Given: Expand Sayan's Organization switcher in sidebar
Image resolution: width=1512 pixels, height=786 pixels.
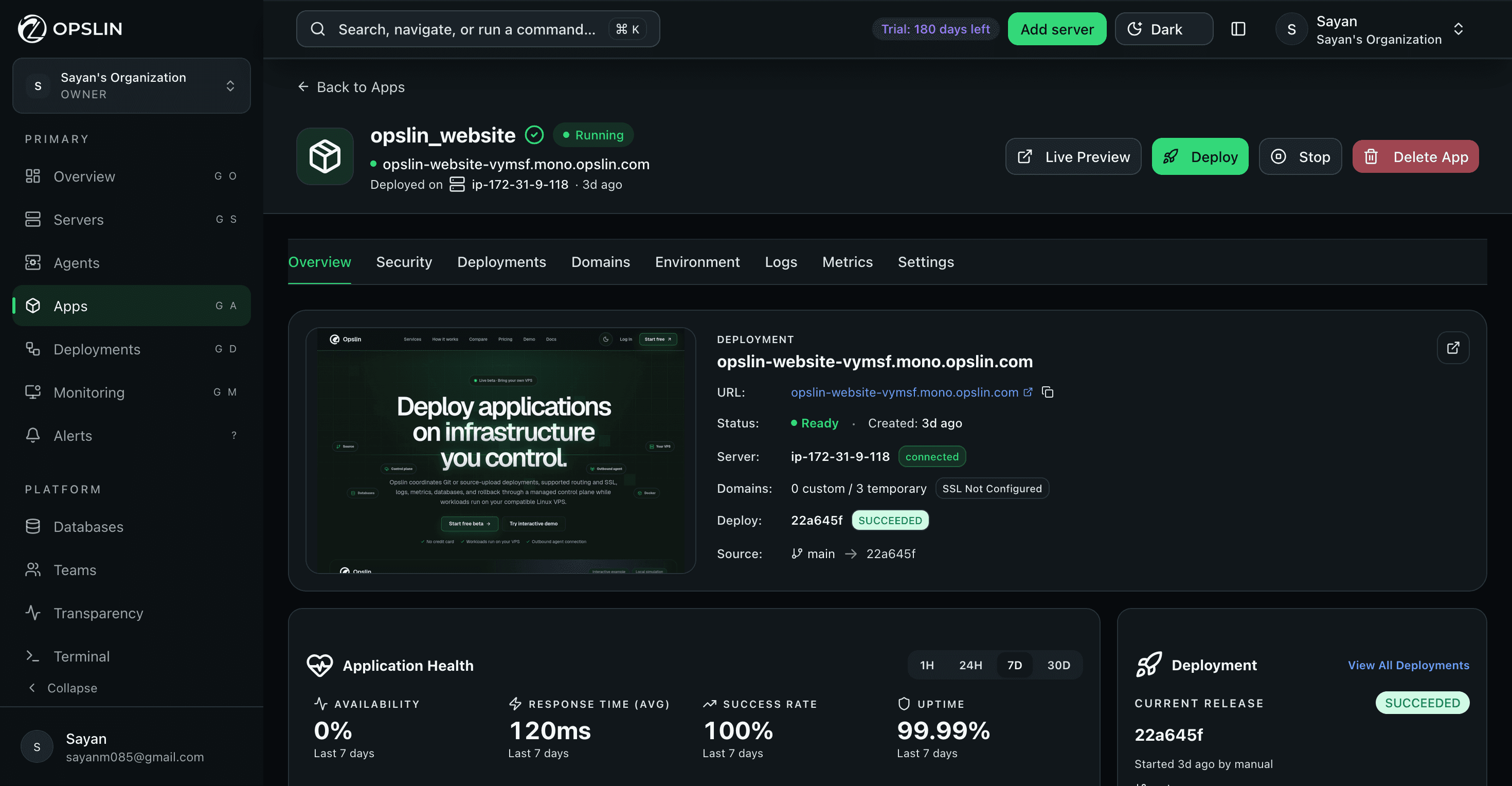Looking at the screenshot, I should 131,86.
